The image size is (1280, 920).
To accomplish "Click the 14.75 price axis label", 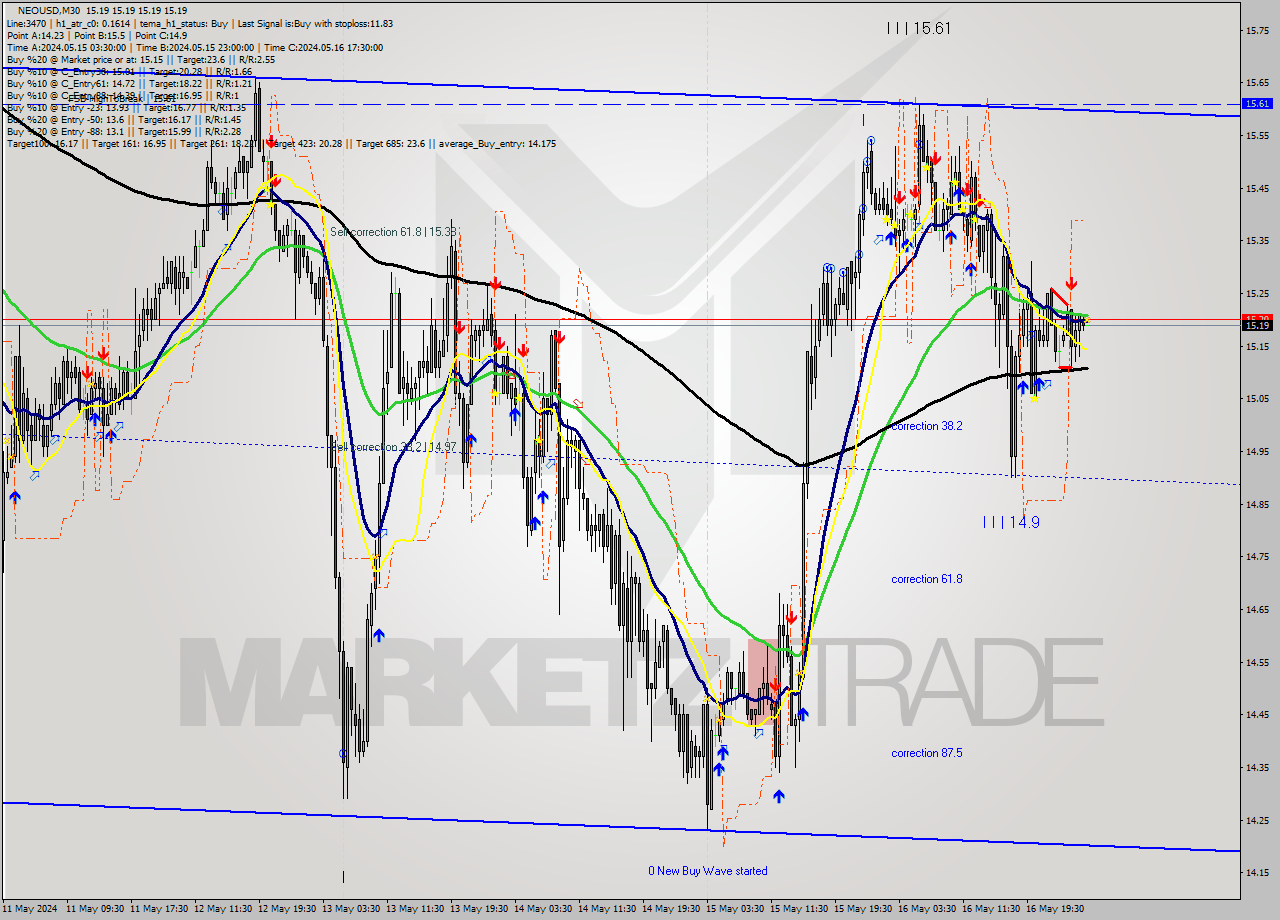I will (x=1257, y=556).
